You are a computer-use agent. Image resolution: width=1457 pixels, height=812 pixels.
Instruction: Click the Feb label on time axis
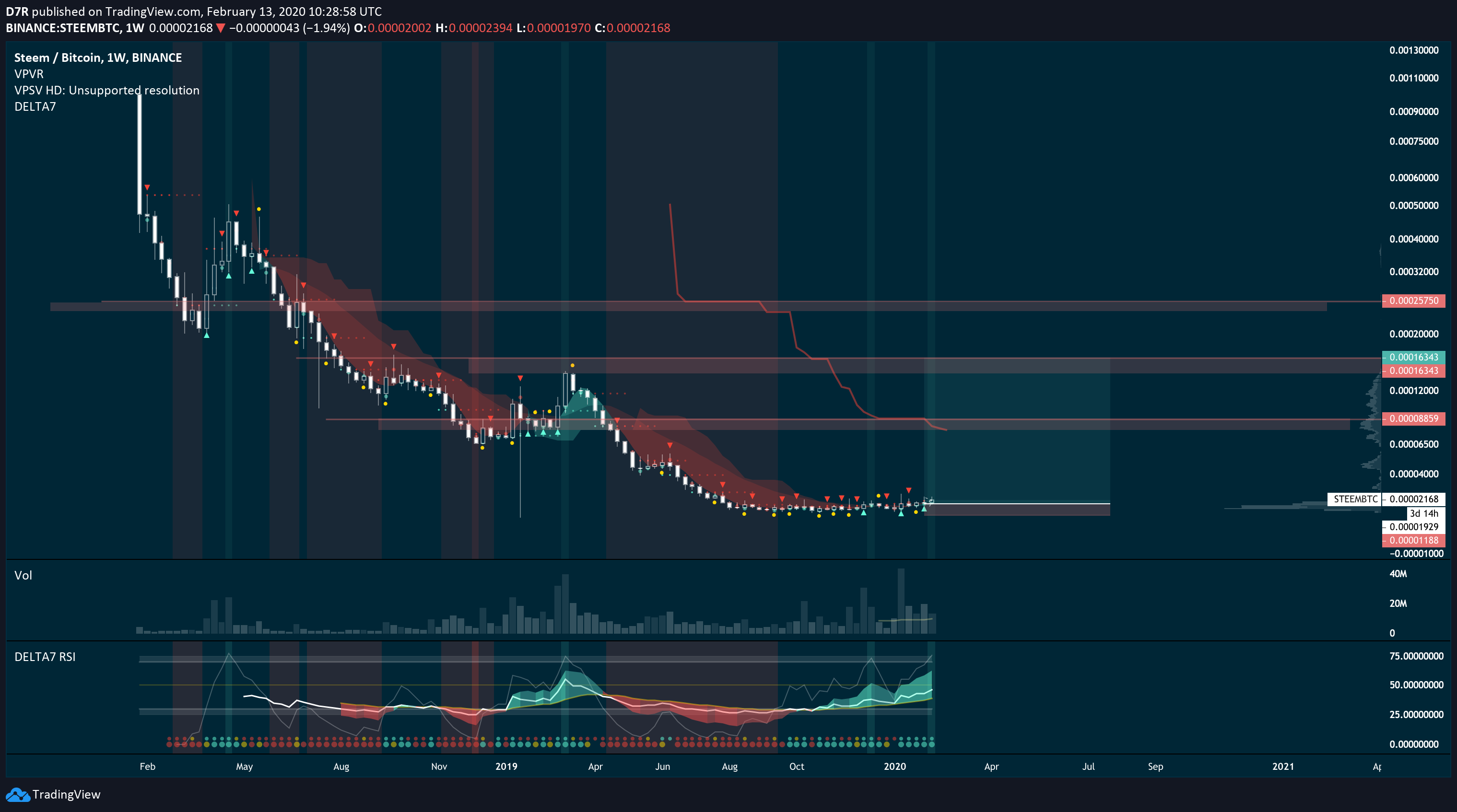click(x=148, y=767)
